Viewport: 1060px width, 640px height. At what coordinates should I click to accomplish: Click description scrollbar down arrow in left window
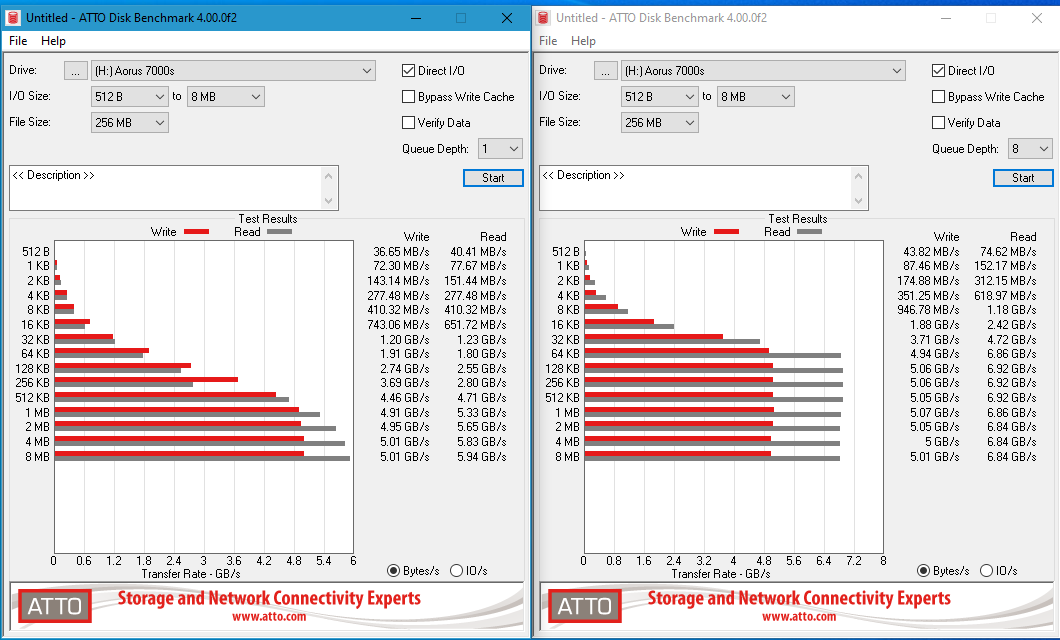click(x=329, y=201)
